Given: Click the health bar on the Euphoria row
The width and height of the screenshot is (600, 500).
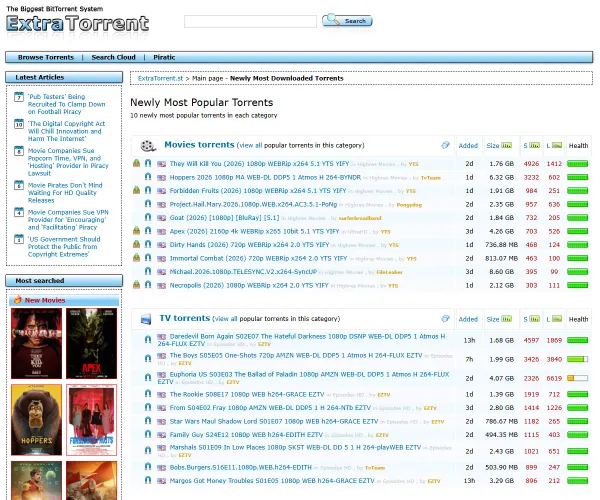Looking at the screenshot, I should point(577,378).
